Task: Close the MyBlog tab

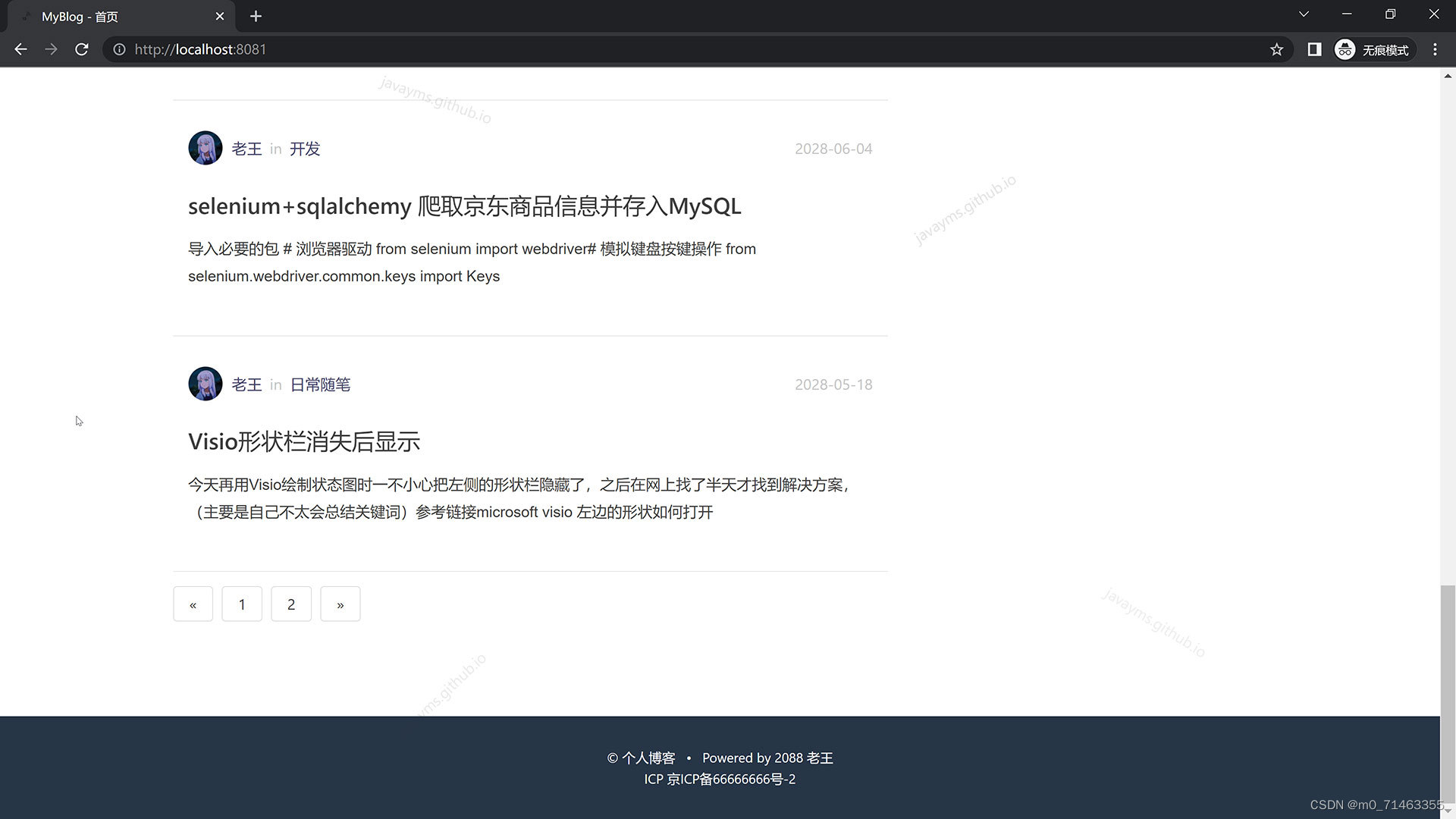Action: 220,17
